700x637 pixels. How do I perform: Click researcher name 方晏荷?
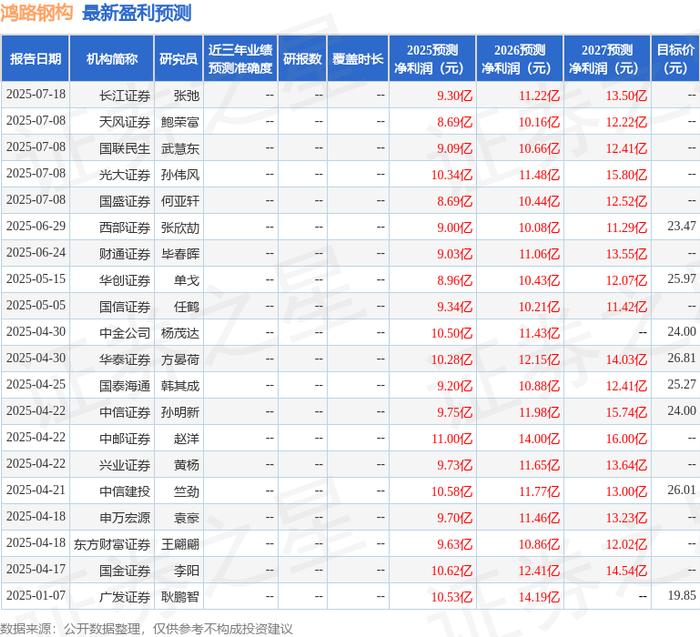[x=180, y=359]
